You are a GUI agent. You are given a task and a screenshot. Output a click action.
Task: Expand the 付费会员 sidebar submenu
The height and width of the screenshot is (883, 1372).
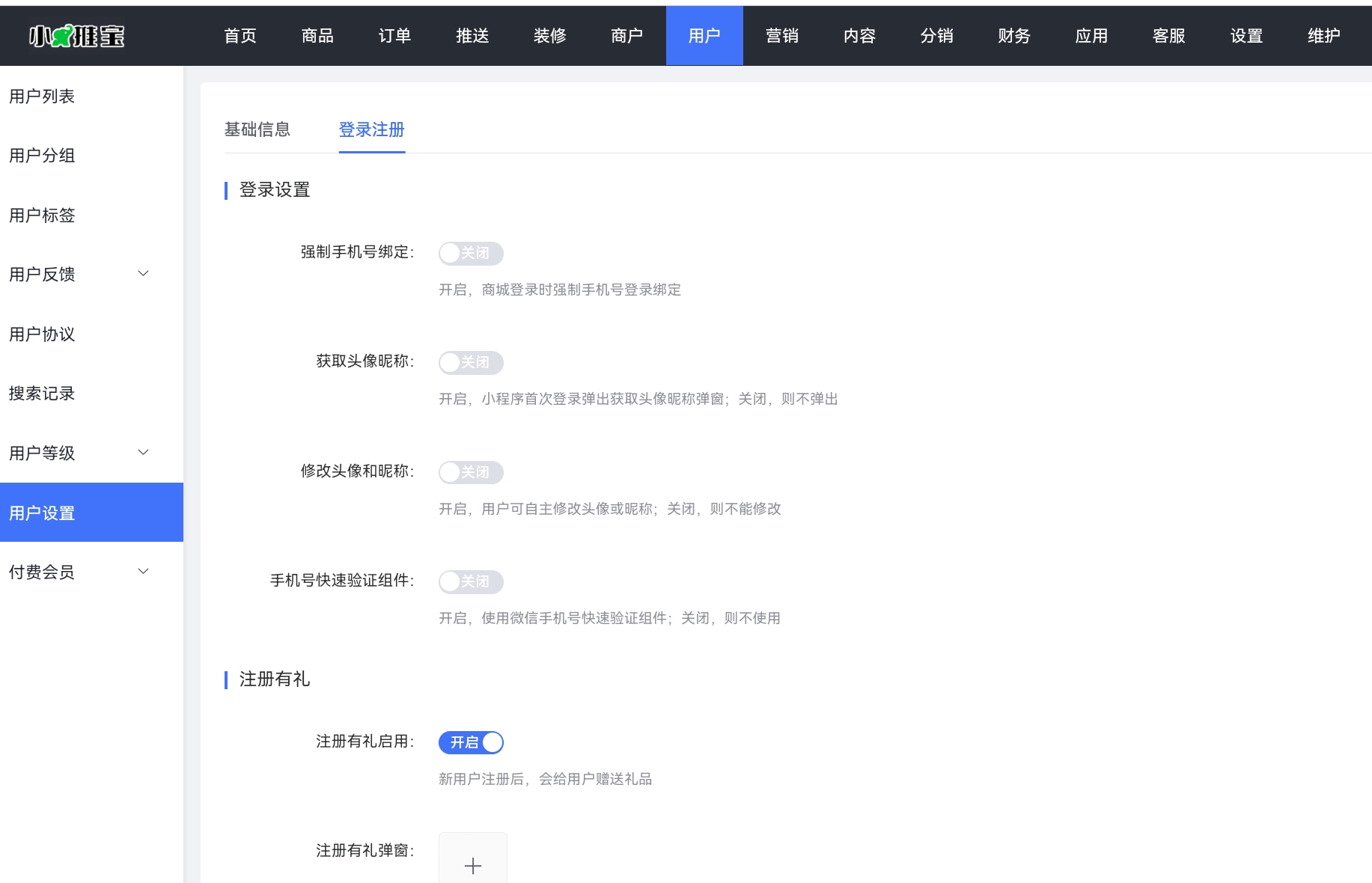79,572
